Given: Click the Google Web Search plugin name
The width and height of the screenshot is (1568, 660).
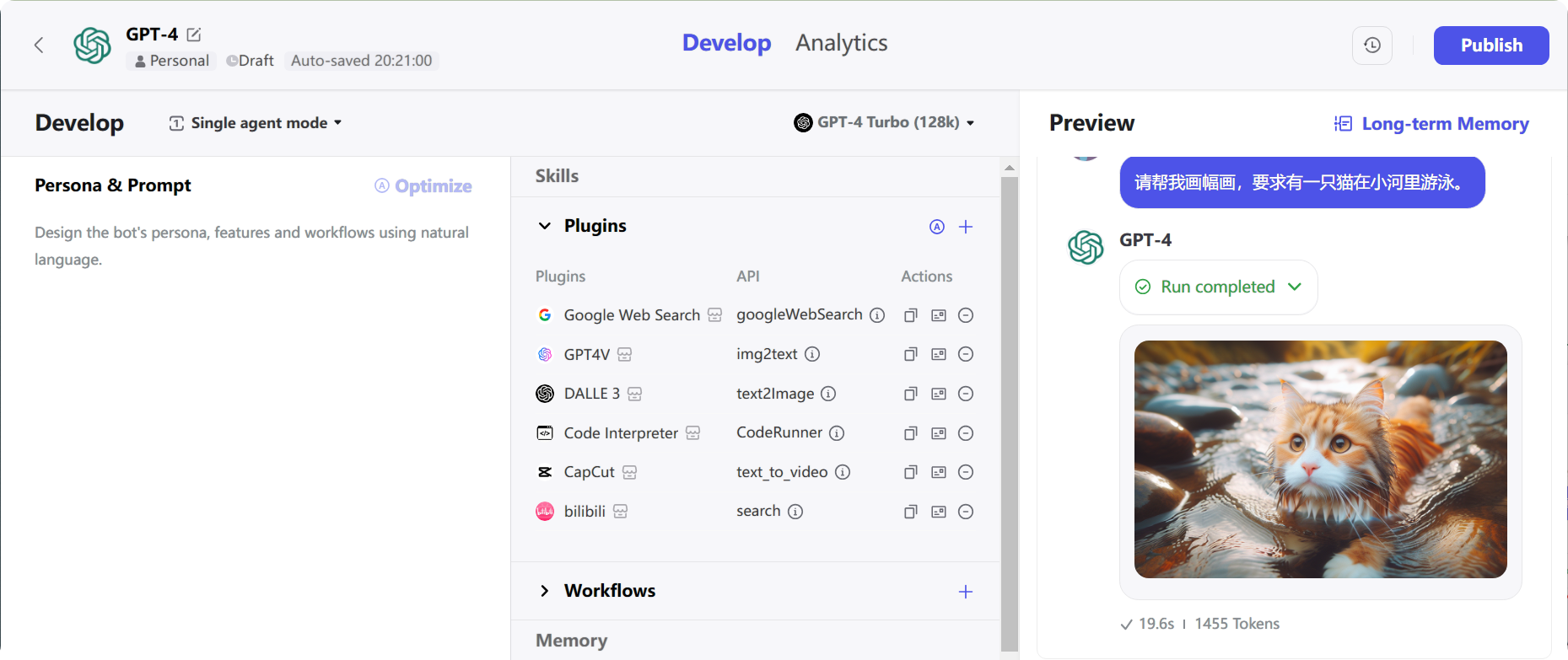Looking at the screenshot, I should pos(632,315).
